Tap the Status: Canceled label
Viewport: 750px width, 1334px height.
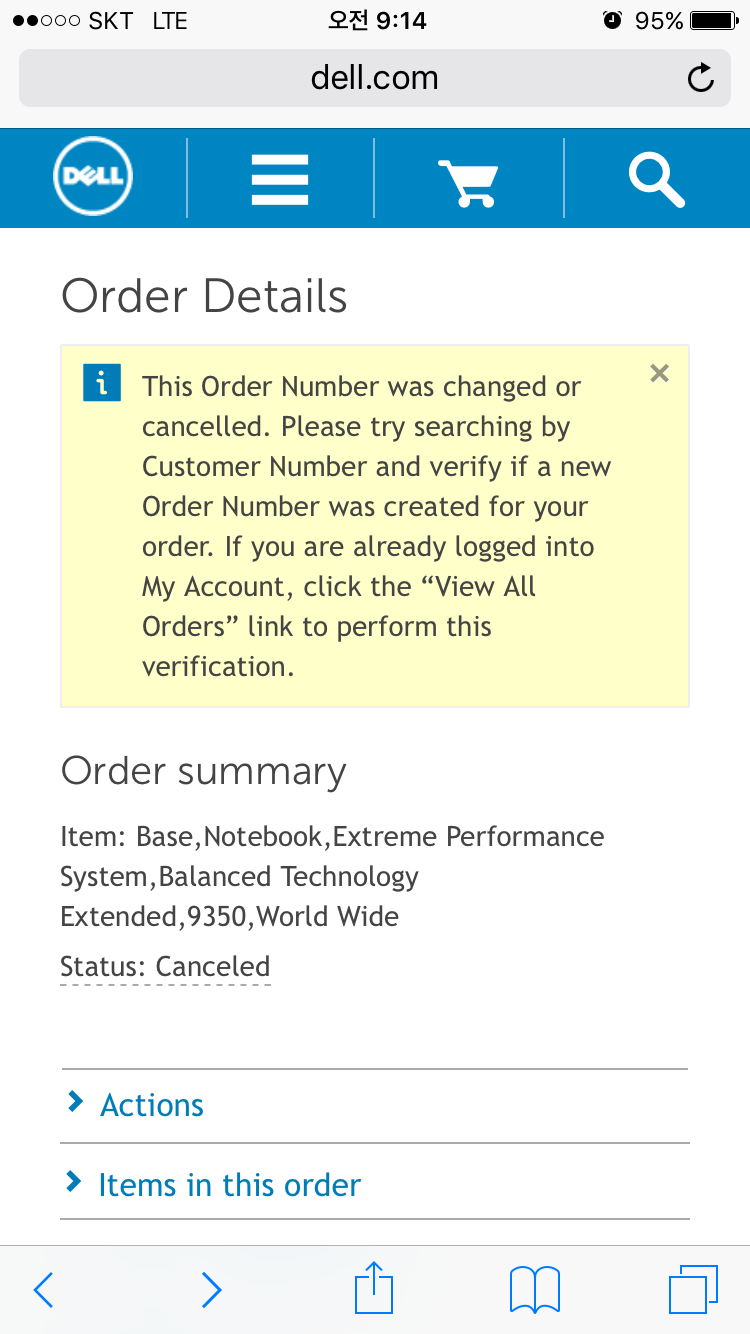pos(165,967)
